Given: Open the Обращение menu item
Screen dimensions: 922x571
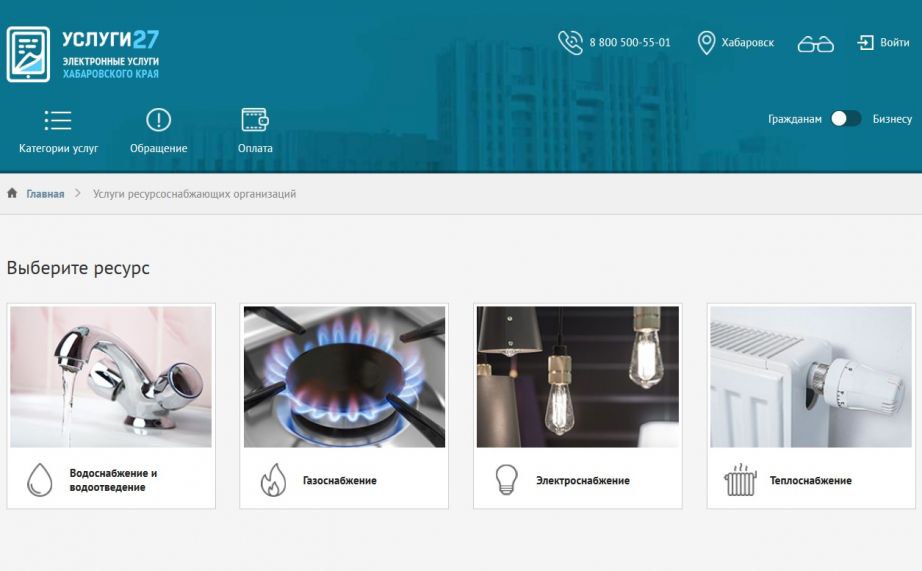Looking at the screenshot, I should [x=158, y=148].
